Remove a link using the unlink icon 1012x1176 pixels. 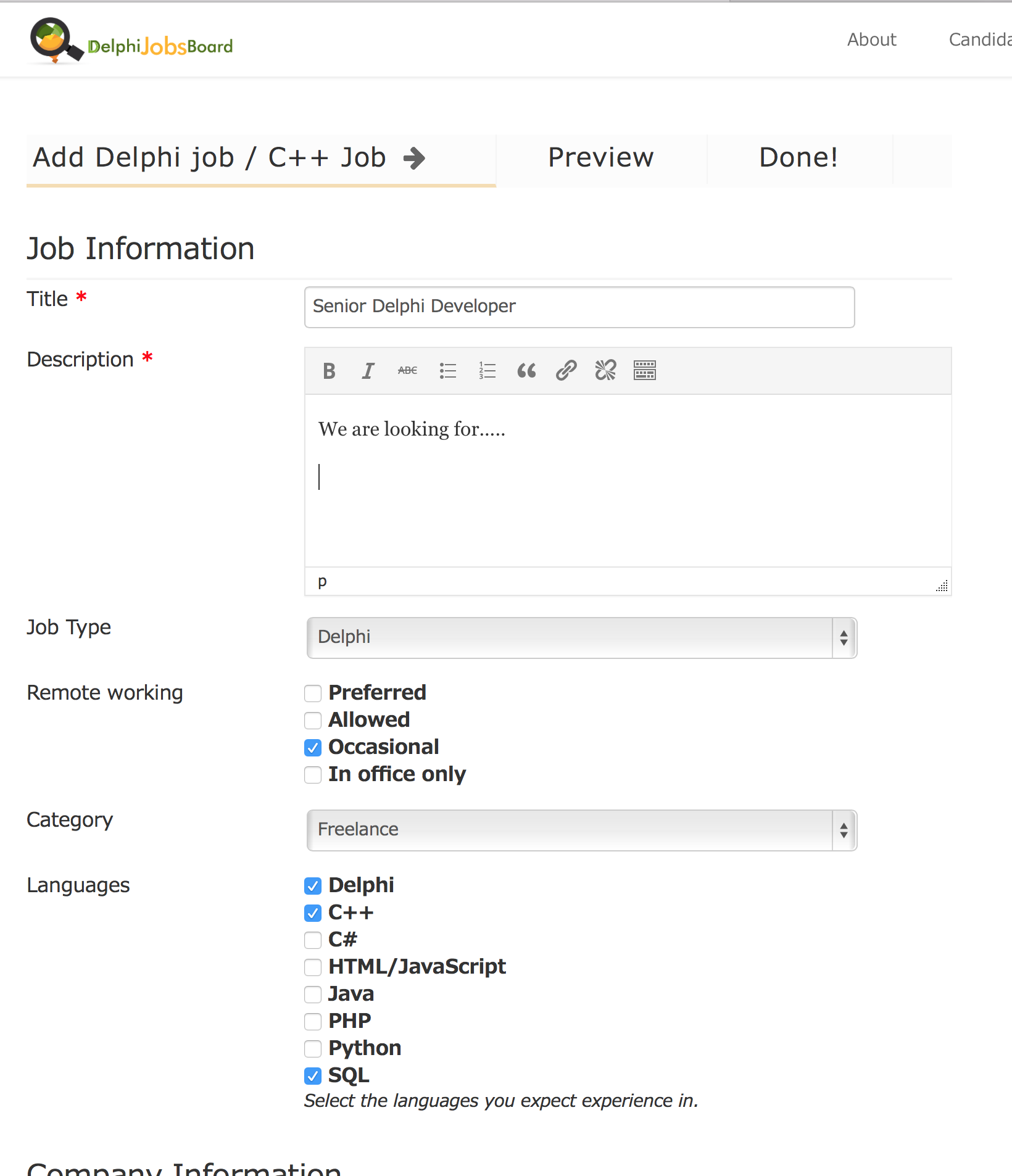point(605,370)
